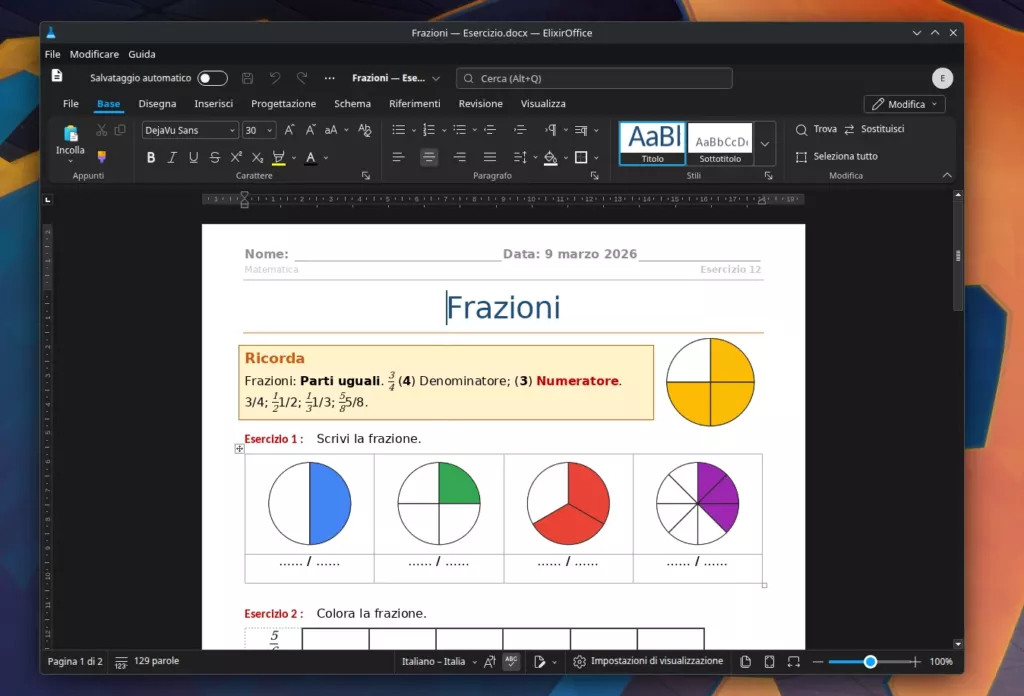
Task: Click the table move handle above the circles
Action: pyautogui.click(x=240, y=449)
